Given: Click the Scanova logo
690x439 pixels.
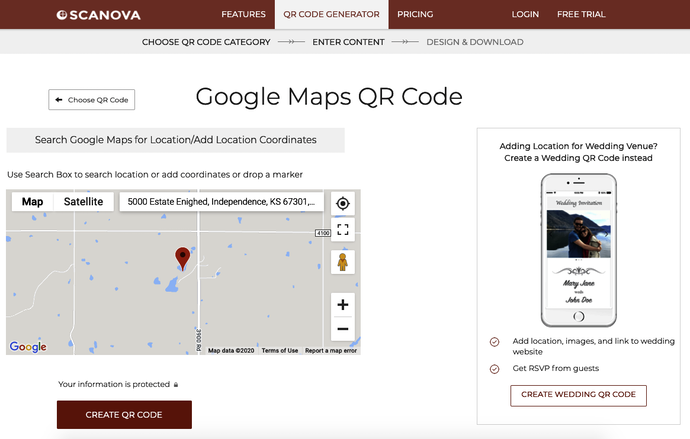Looking at the screenshot, I should coord(99,15).
